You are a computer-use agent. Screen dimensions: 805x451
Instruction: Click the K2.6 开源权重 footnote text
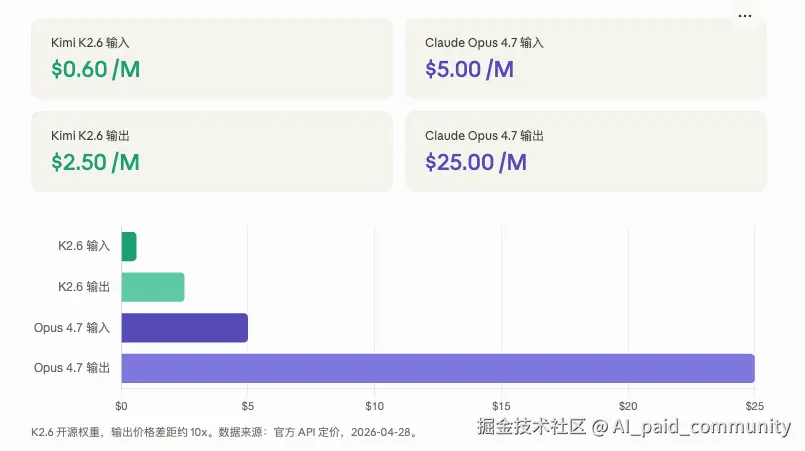click(225, 433)
